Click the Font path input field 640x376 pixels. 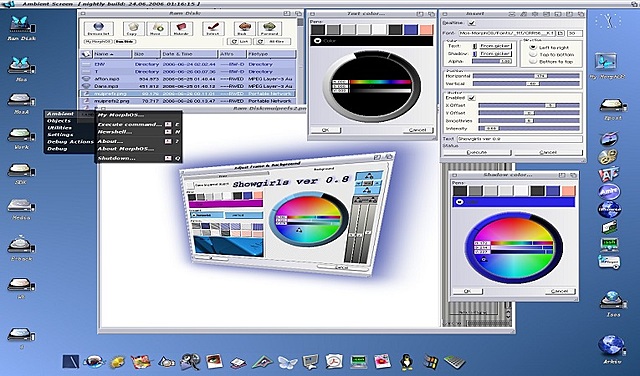[x=507, y=33]
